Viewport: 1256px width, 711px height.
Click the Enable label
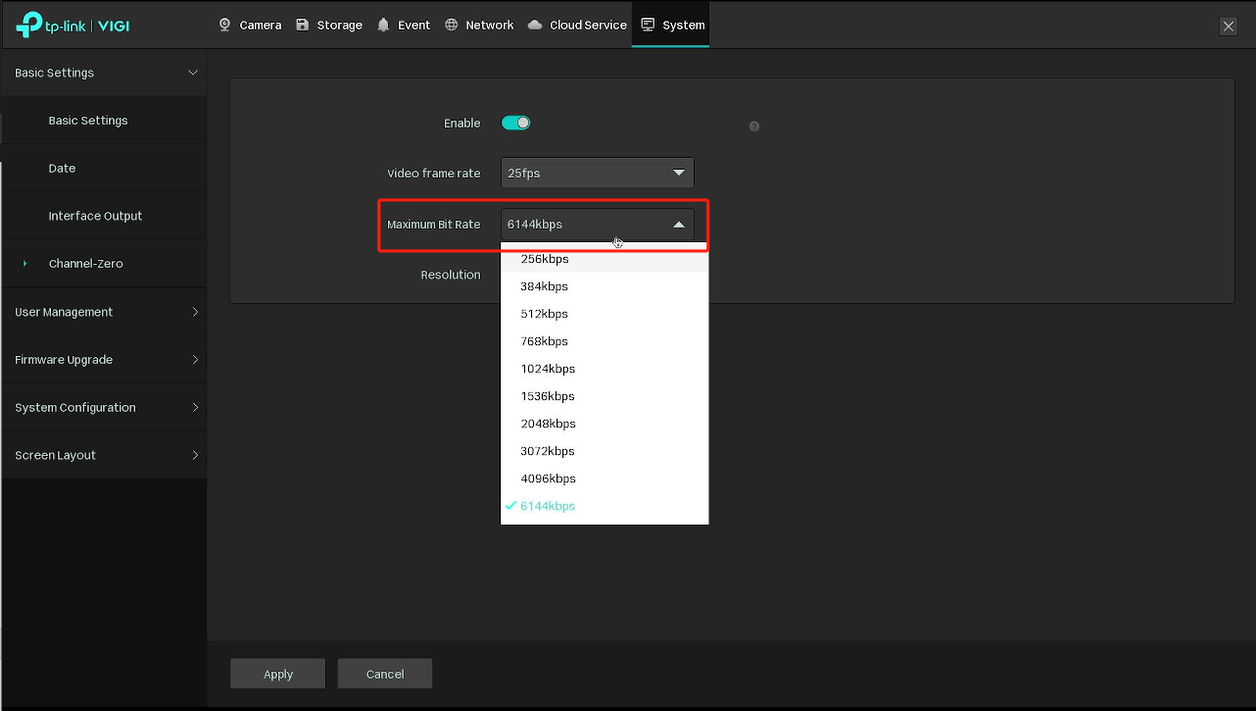click(x=462, y=123)
